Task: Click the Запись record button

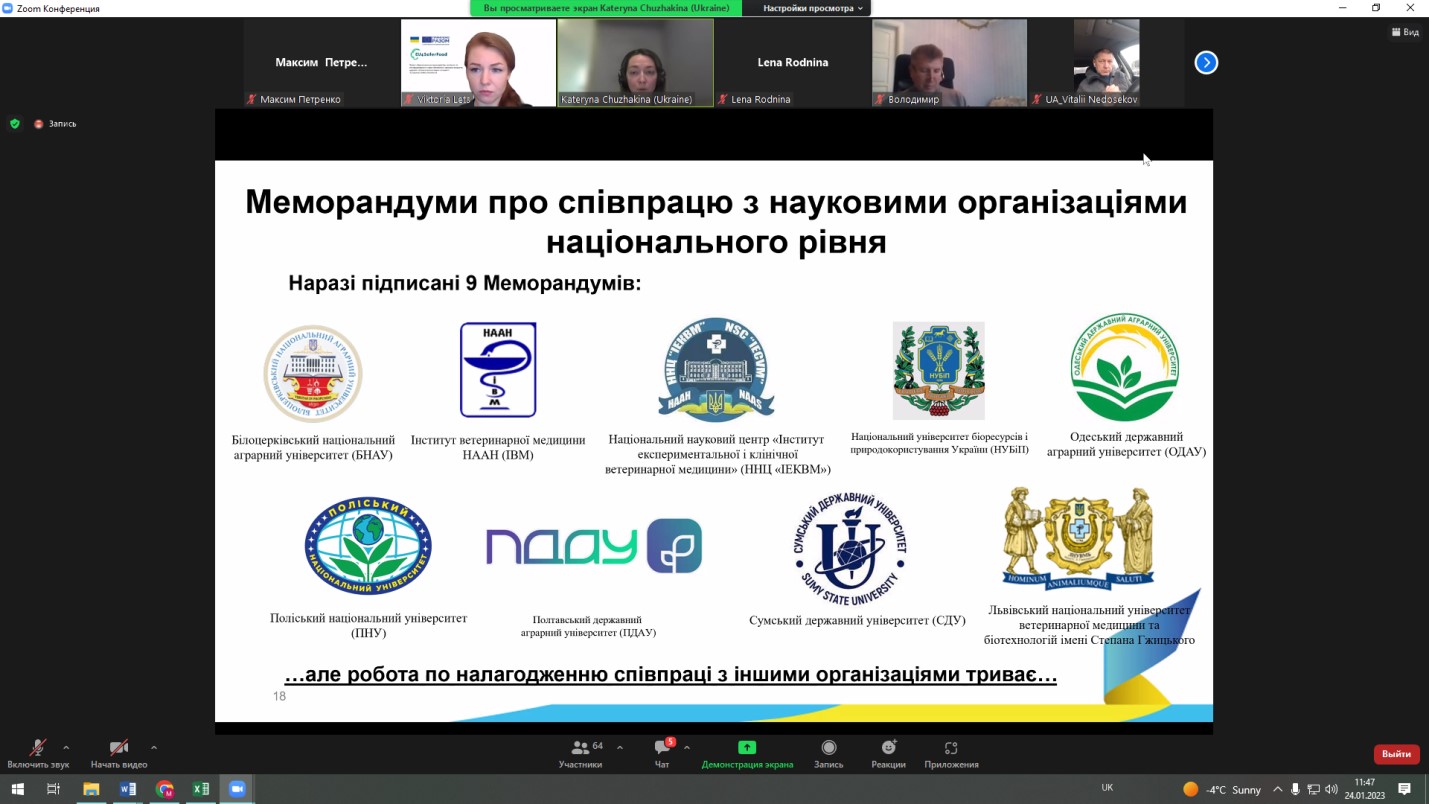Action: click(828, 754)
